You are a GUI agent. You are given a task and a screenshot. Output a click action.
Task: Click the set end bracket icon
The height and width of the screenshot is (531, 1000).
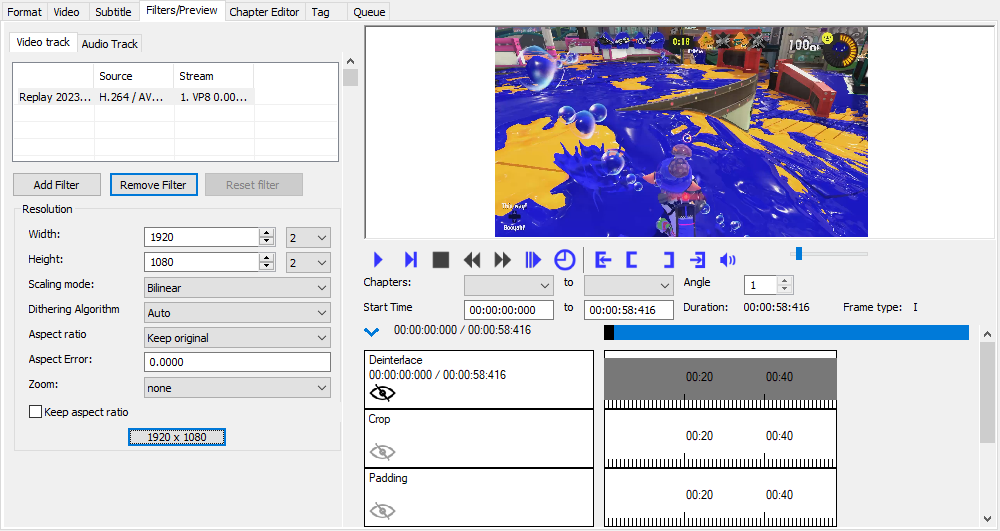[667, 260]
